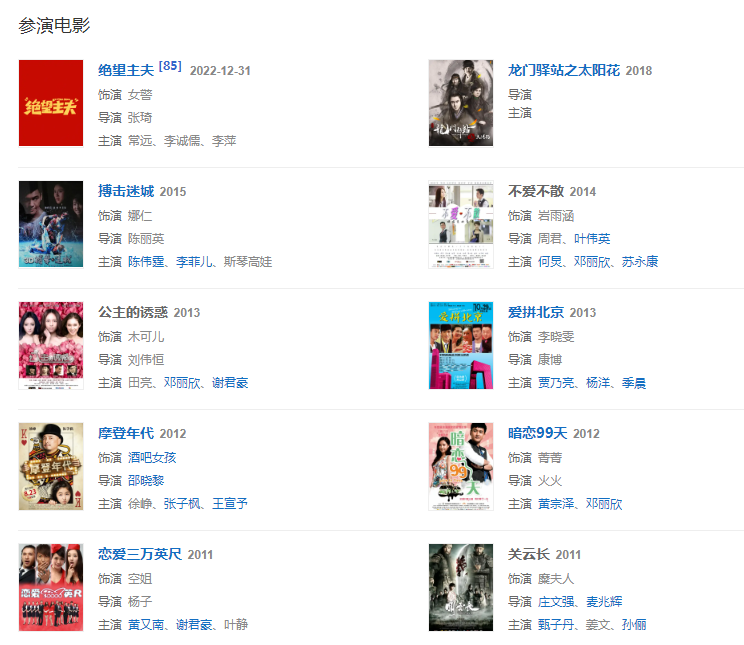The height and width of the screenshot is (645, 744).
Task: Click the 龙门驿站之太阳花 poster image
Action: pos(461,103)
